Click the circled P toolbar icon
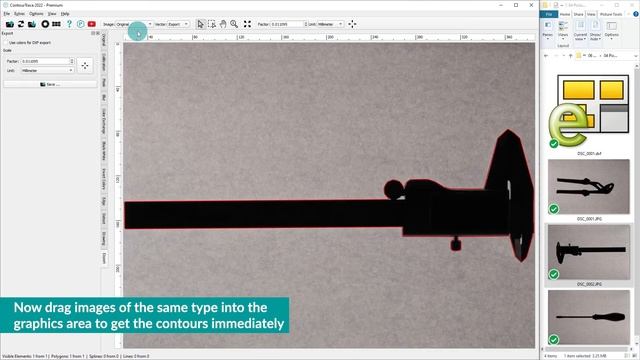The width and height of the screenshot is (640, 360). (x=80, y=24)
